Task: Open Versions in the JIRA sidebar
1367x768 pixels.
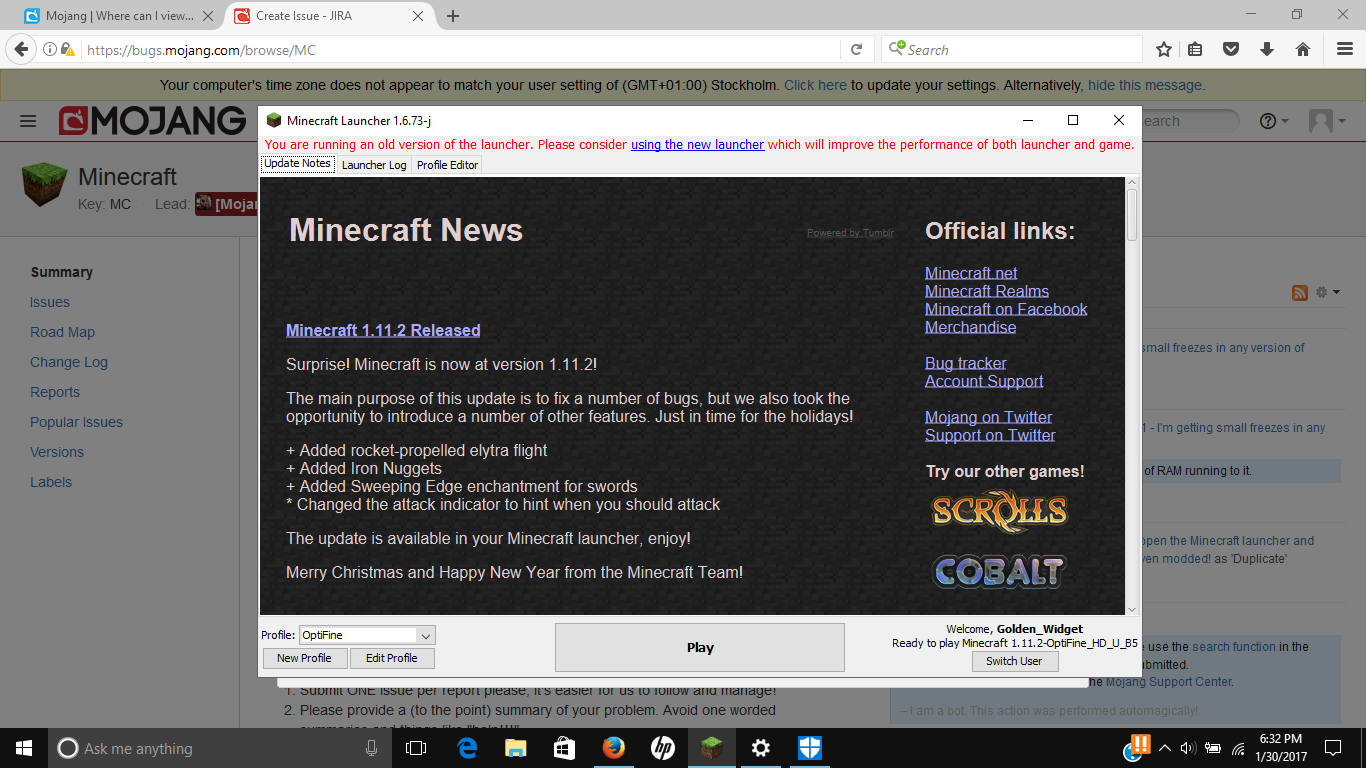Action: tap(57, 452)
